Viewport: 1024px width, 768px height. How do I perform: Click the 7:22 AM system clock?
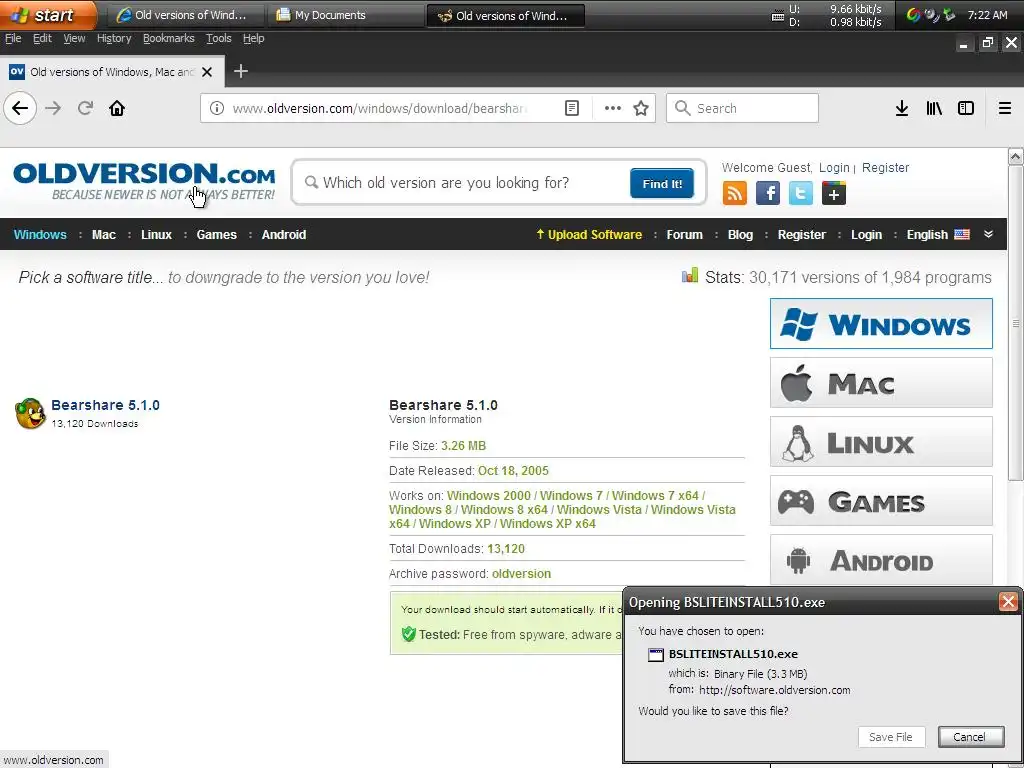[x=987, y=15]
